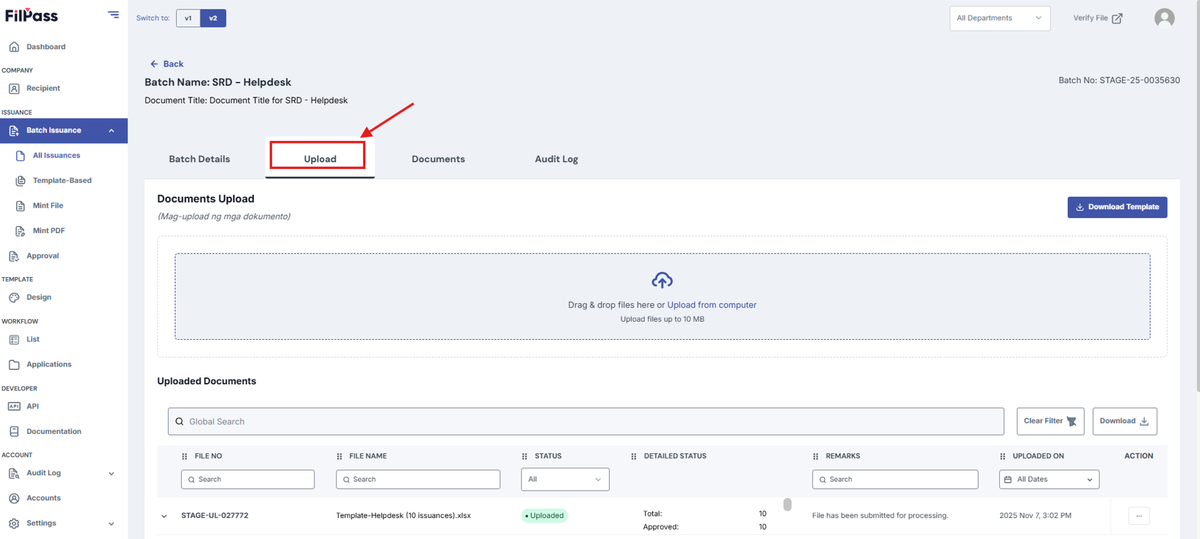Image resolution: width=1200 pixels, height=539 pixels.
Task: Click the Download Template button
Action: coord(1117,207)
